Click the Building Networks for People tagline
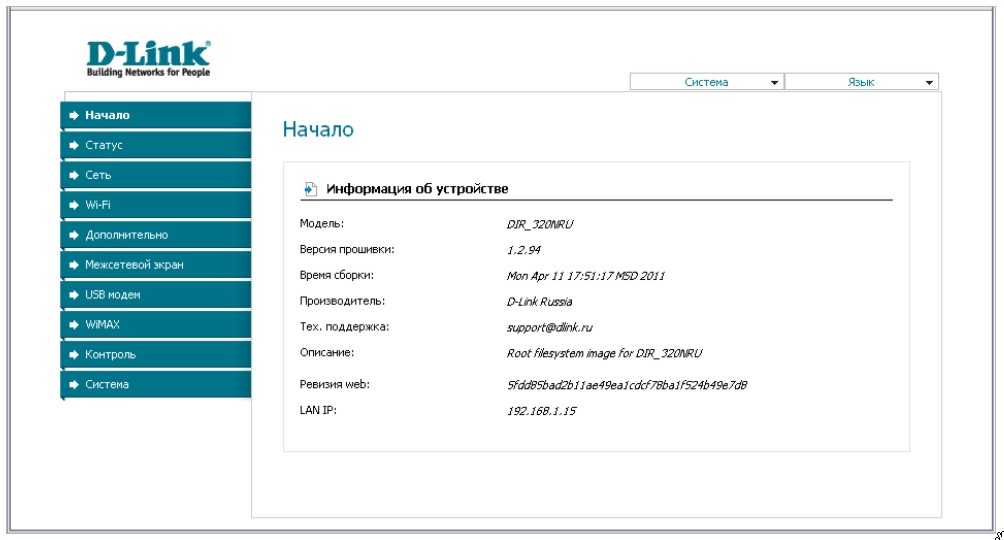The image size is (1004, 540). click(149, 72)
